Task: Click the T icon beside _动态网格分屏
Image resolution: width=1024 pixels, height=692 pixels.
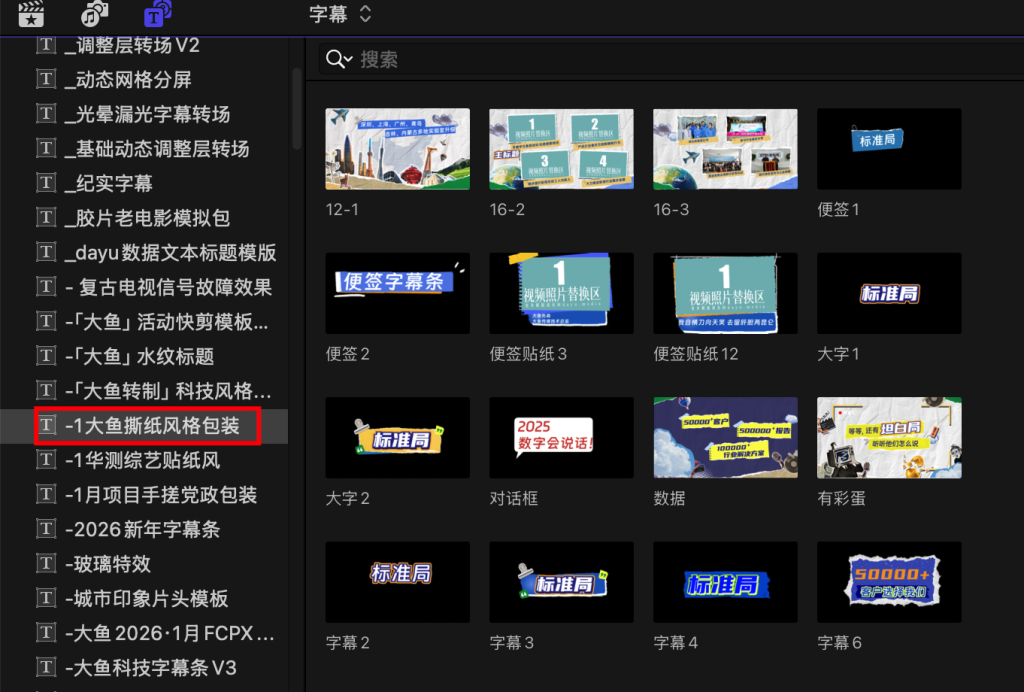Action: (x=46, y=79)
